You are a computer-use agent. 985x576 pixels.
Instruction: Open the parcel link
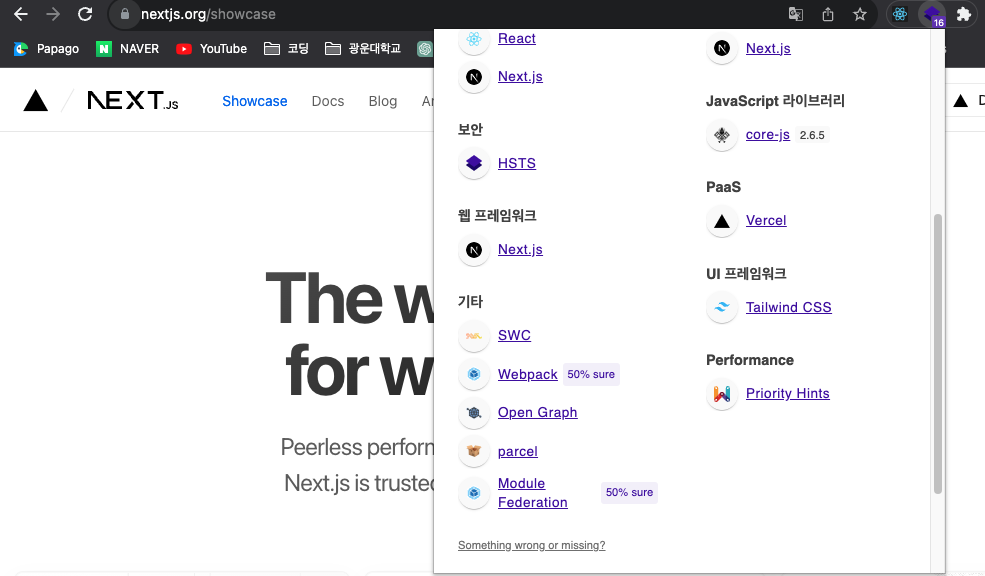tap(518, 452)
